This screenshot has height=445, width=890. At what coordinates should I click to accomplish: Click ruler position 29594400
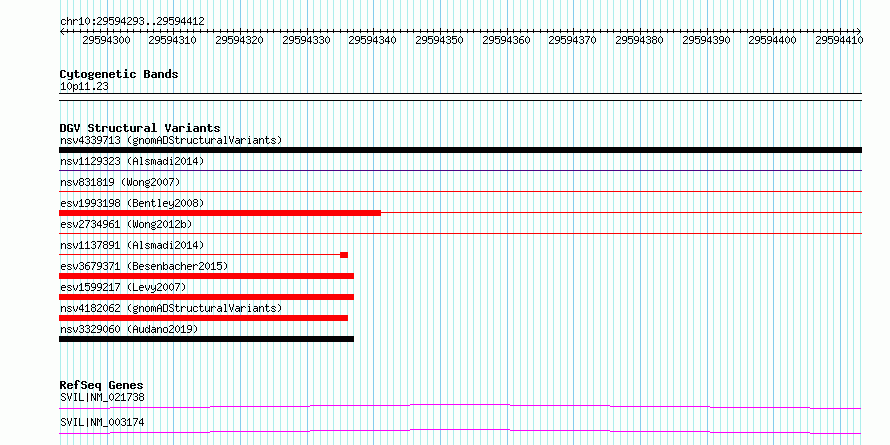773,40
